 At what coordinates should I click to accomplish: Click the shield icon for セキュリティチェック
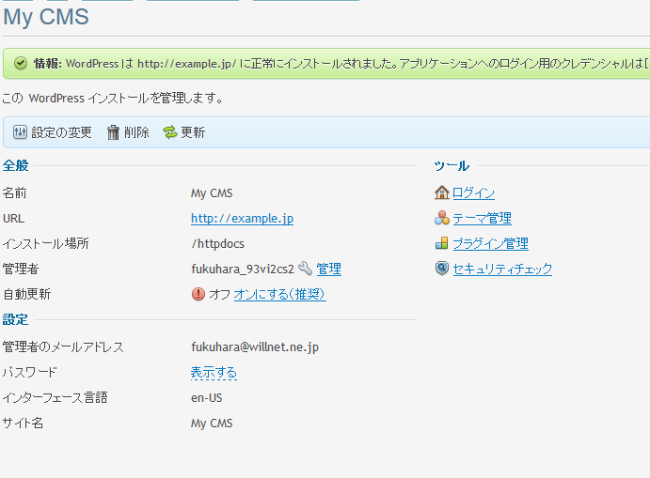click(x=442, y=269)
